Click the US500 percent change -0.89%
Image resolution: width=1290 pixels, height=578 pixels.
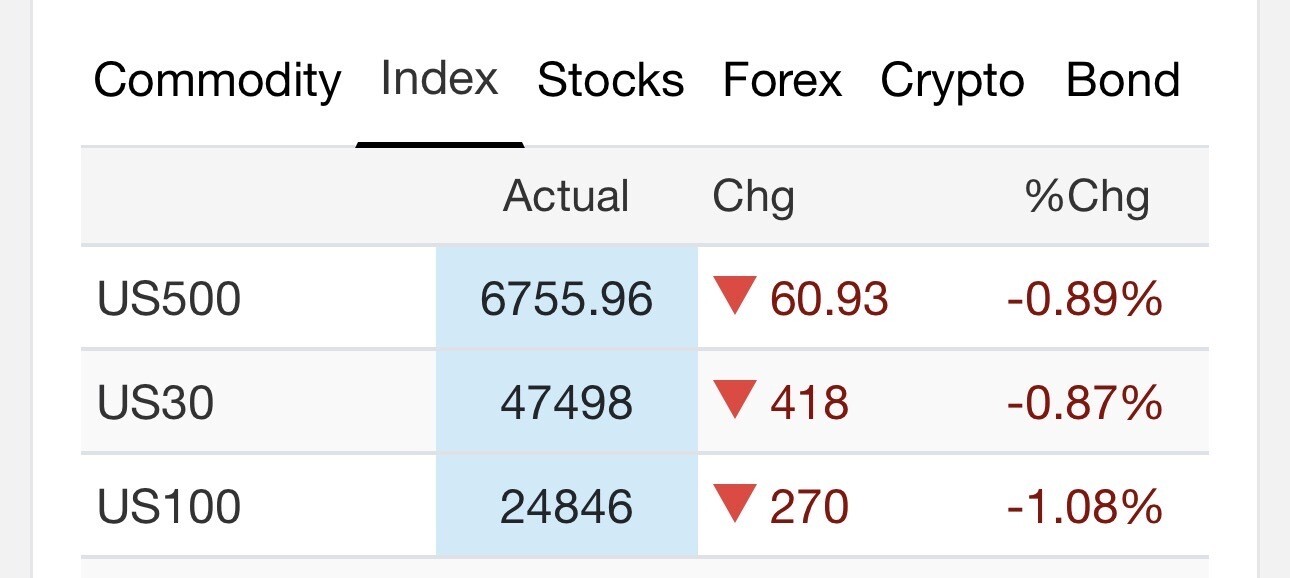[x=1084, y=299]
